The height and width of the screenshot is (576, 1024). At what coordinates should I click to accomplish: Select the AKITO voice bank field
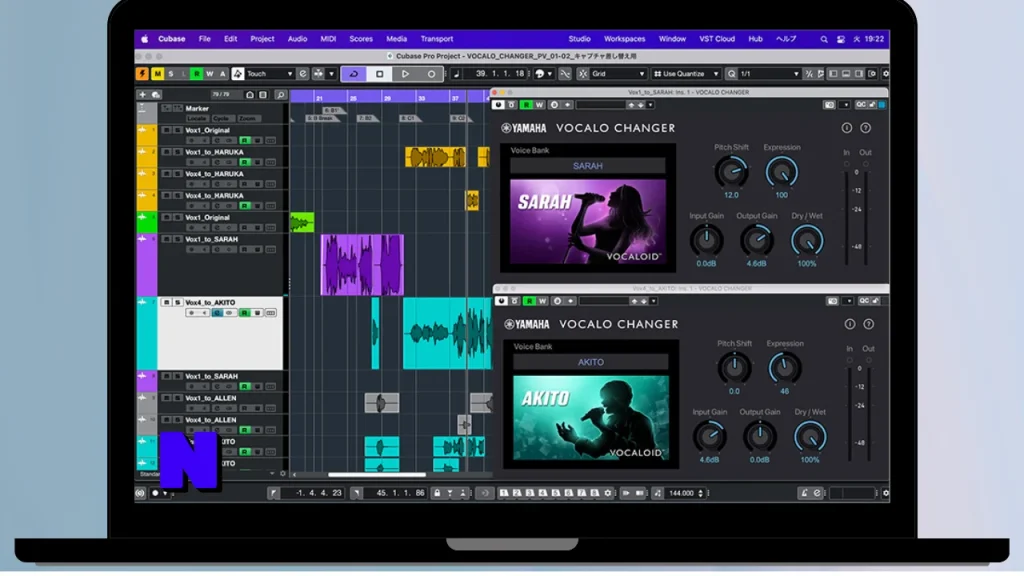click(x=590, y=362)
